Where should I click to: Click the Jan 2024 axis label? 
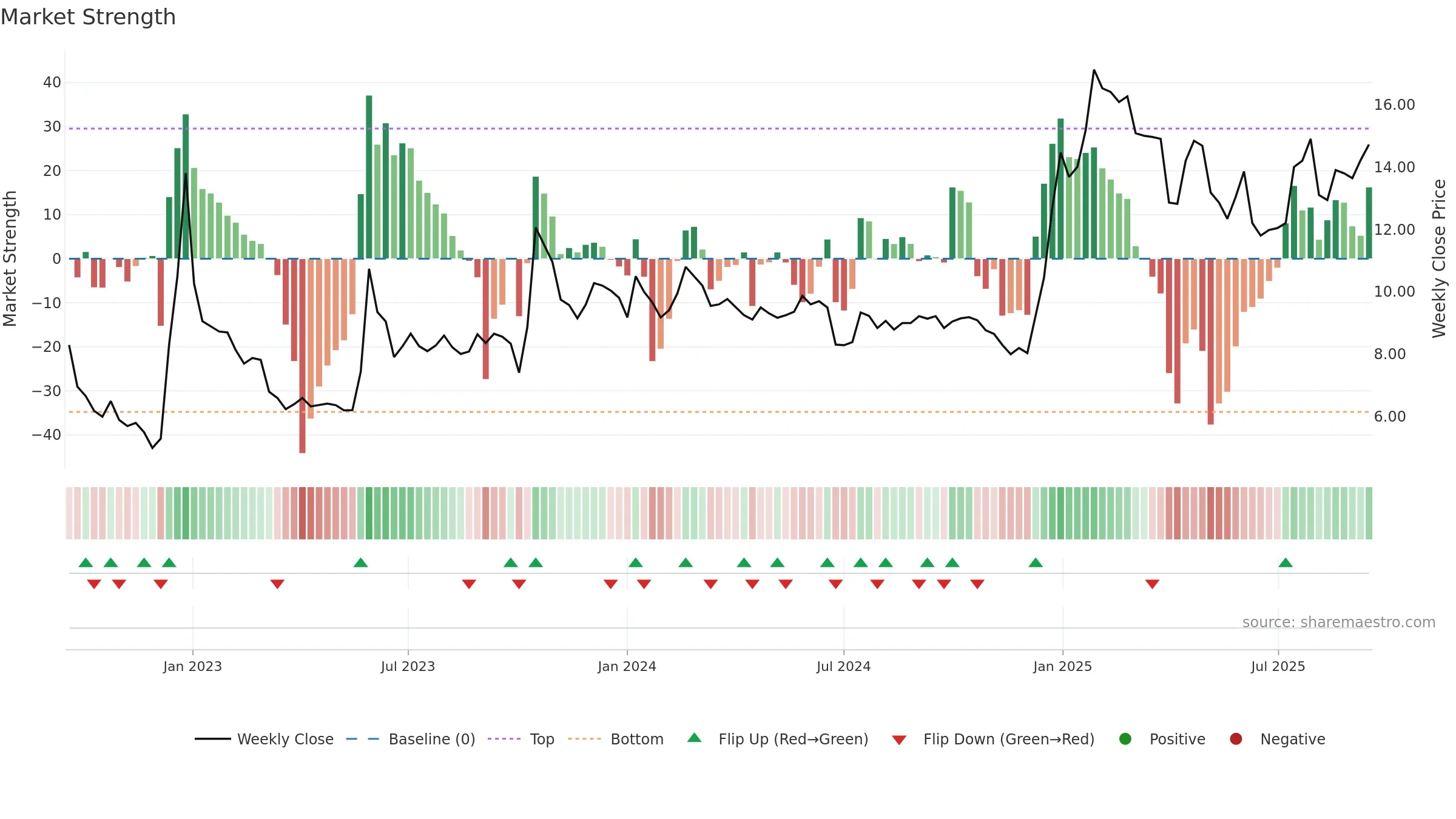[627, 666]
